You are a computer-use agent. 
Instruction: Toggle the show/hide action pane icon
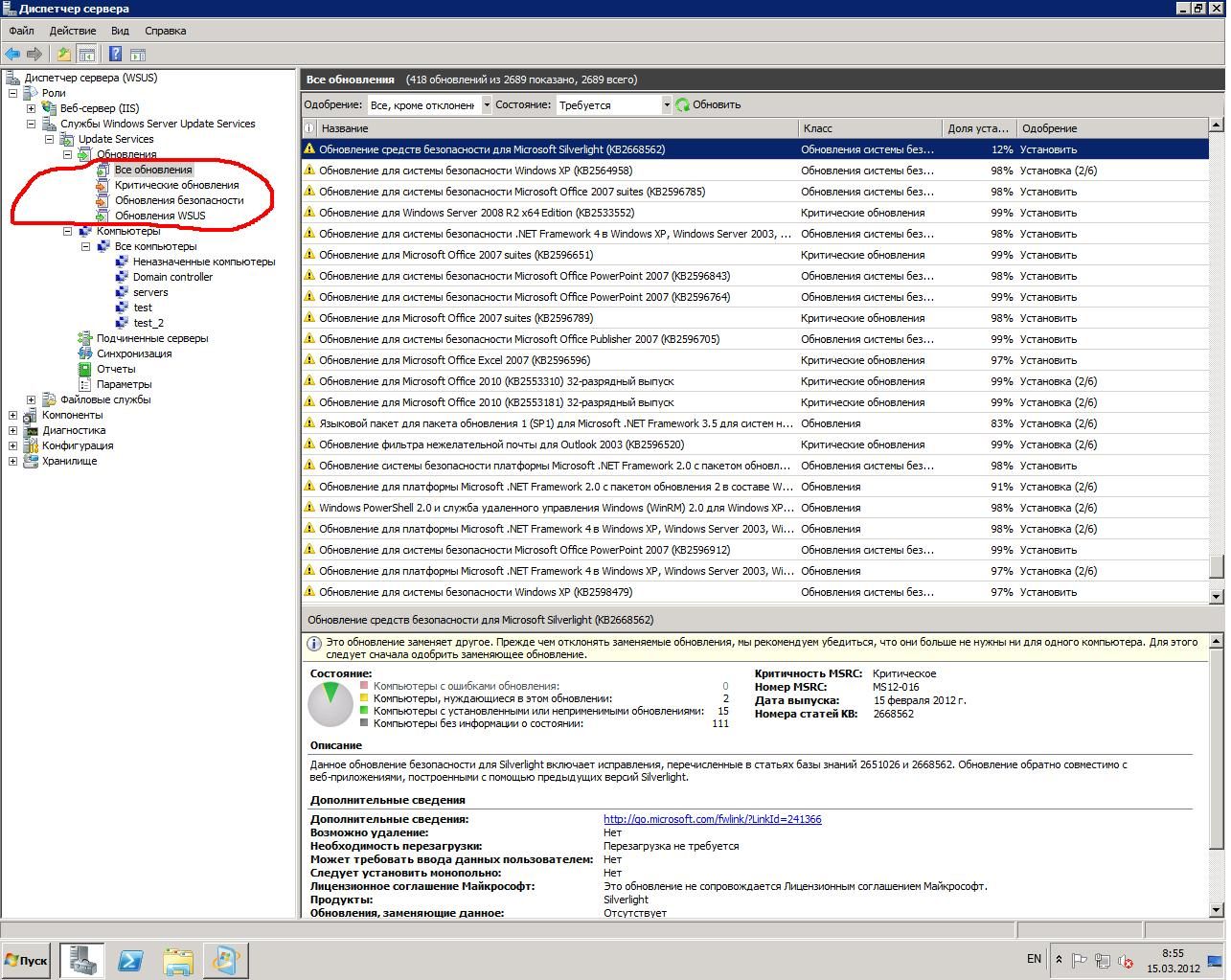point(138,55)
